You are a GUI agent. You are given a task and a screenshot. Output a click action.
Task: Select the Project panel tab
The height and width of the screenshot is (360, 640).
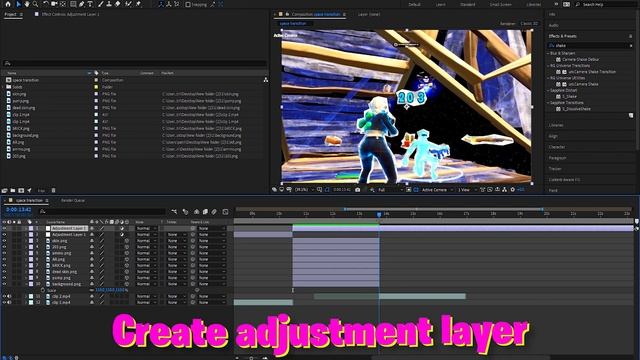pyautogui.click(x=10, y=14)
